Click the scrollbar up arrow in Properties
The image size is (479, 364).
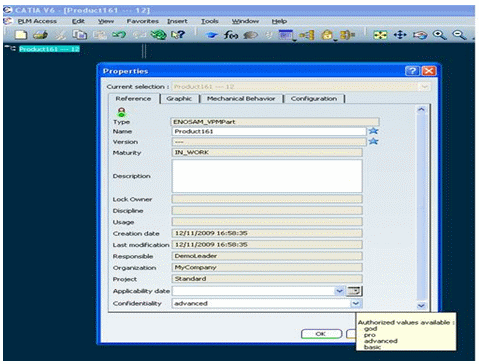[421, 109]
